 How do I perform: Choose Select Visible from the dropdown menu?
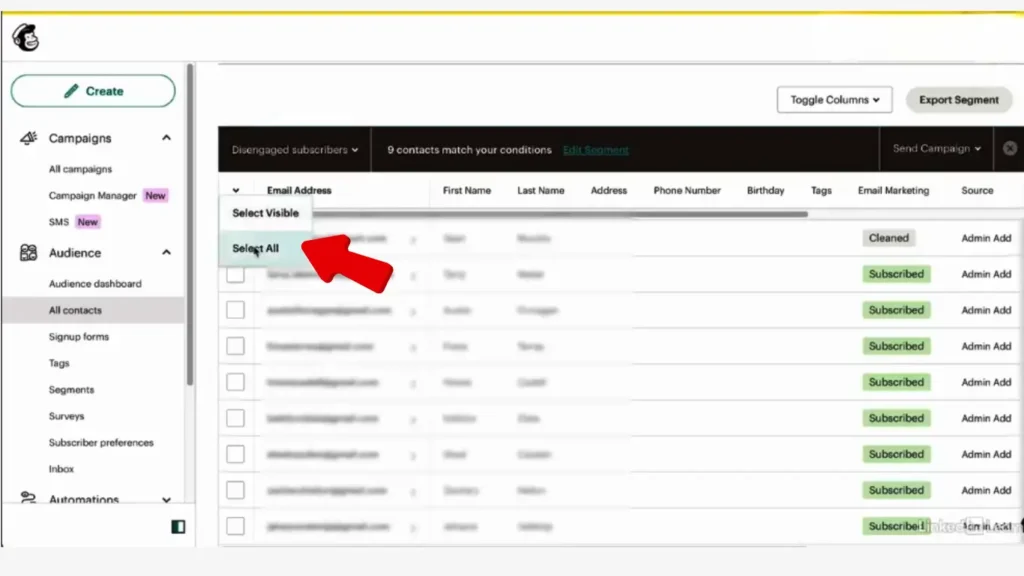point(265,213)
